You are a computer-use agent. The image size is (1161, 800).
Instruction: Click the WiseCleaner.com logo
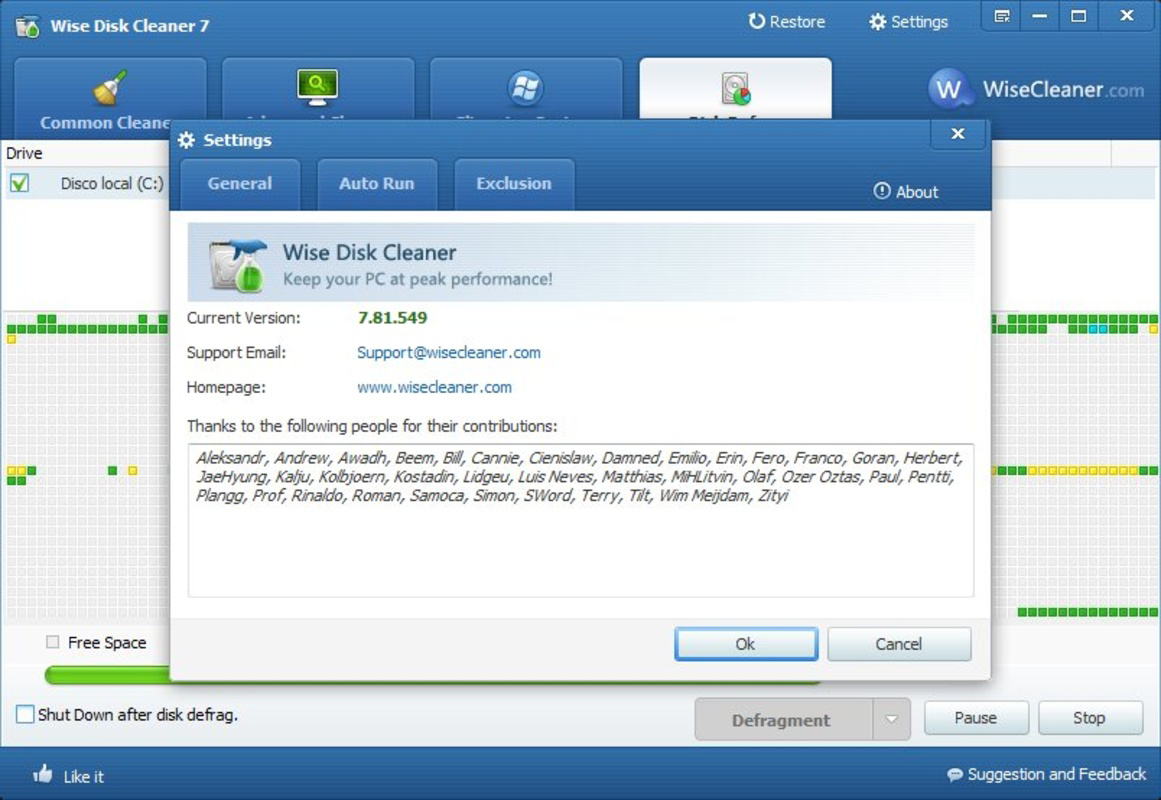click(1037, 89)
